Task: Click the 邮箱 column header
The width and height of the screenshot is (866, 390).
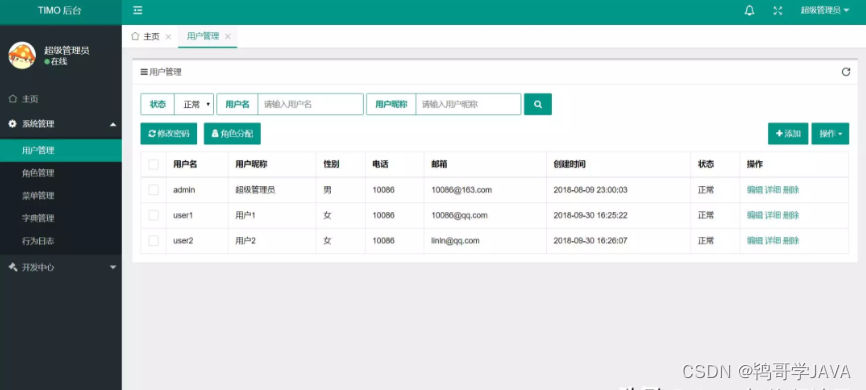Action: pyautogui.click(x=439, y=164)
